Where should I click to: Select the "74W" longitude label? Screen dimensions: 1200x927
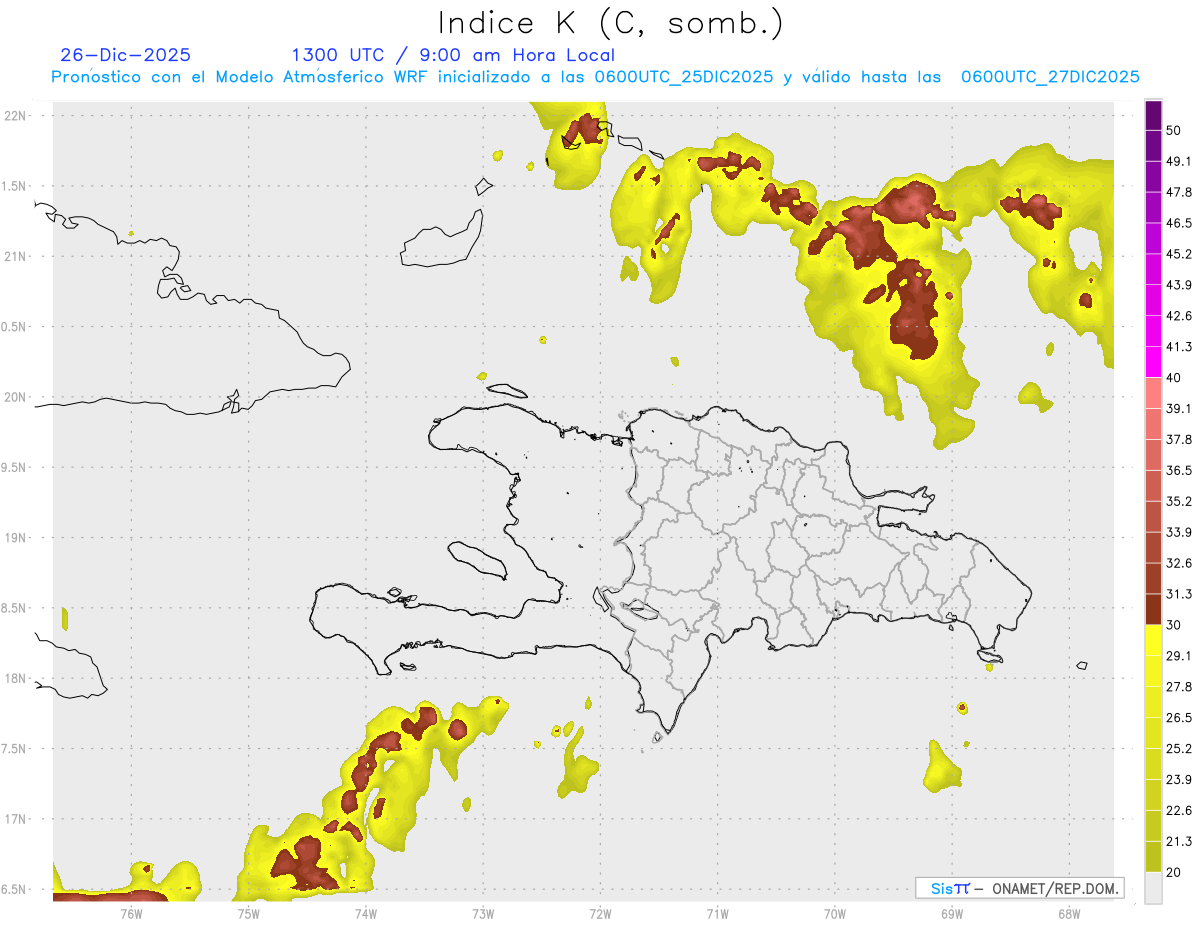pyautogui.click(x=365, y=913)
